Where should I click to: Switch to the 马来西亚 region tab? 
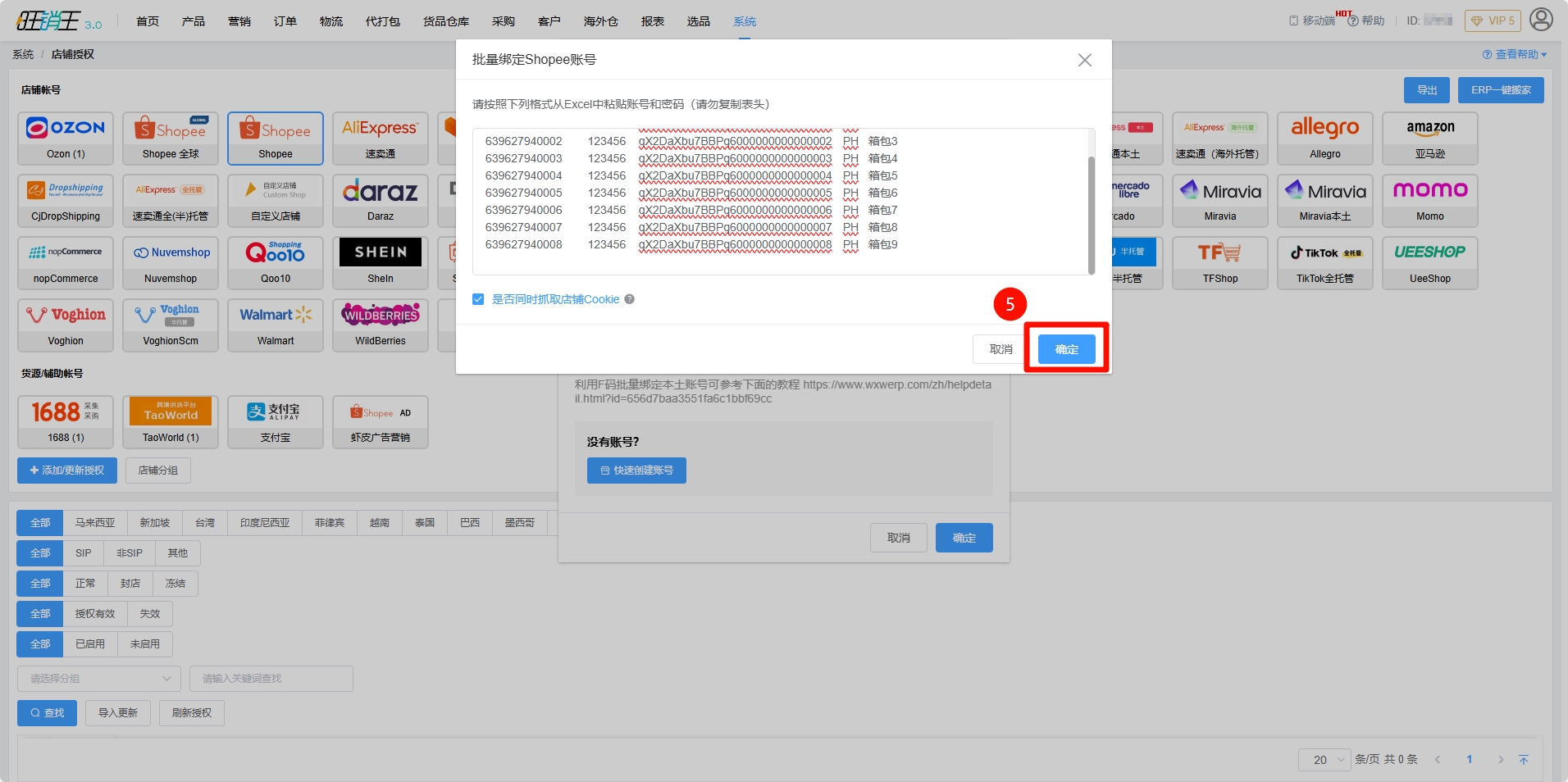pos(95,523)
